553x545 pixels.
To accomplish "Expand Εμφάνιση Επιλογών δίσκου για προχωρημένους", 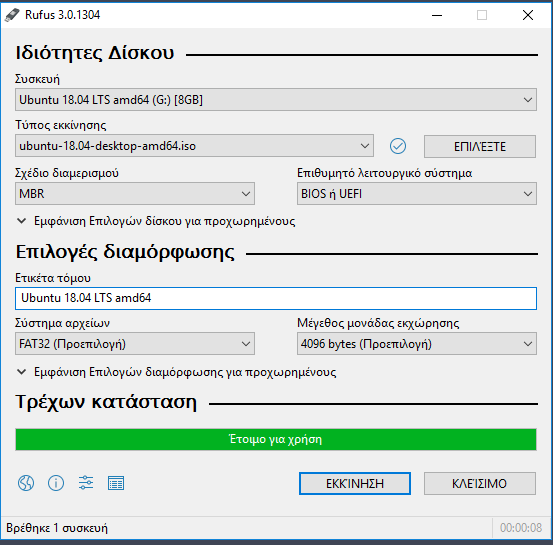I will tap(156, 221).
